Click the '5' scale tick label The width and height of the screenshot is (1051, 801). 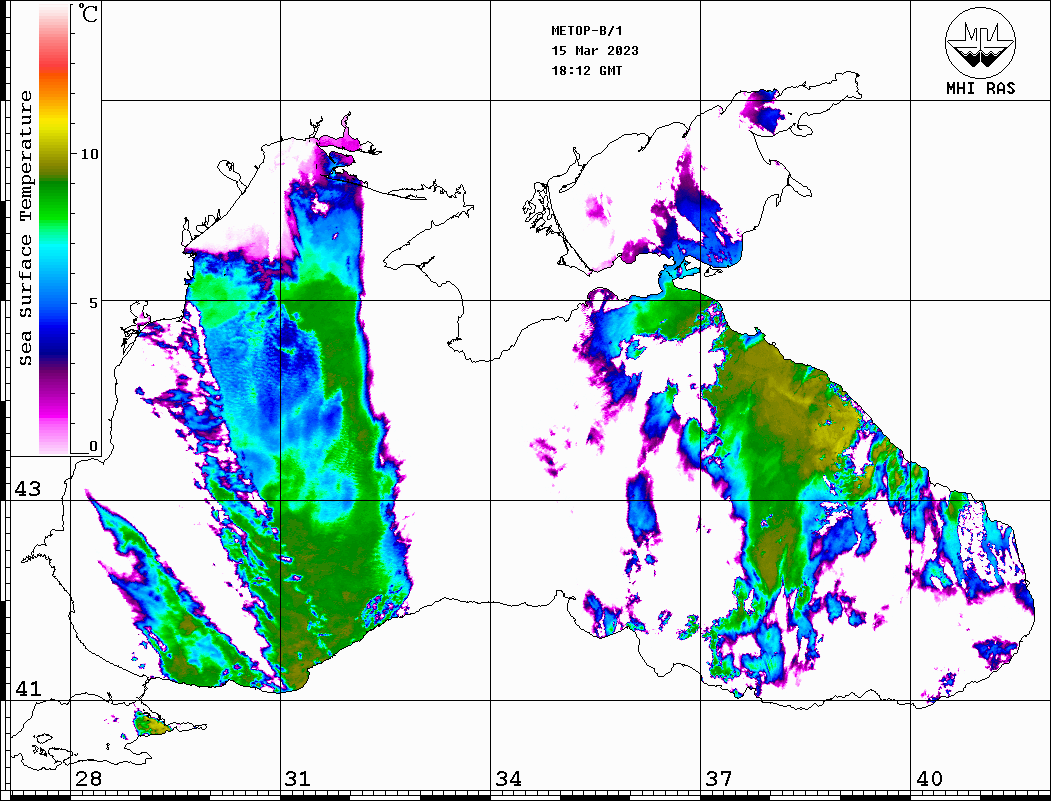(x=95, y=303)
